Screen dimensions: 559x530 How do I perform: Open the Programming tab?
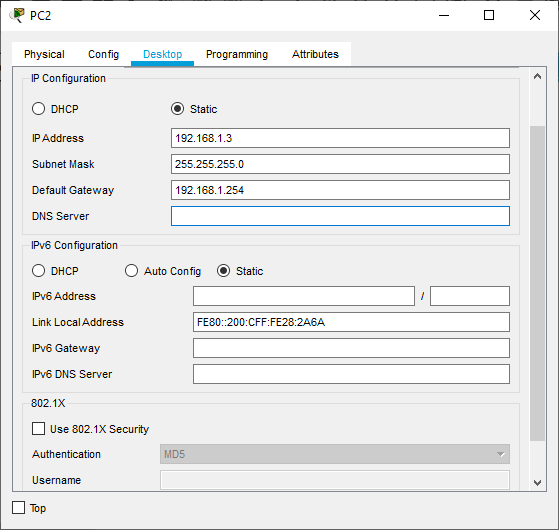point(237,54)
